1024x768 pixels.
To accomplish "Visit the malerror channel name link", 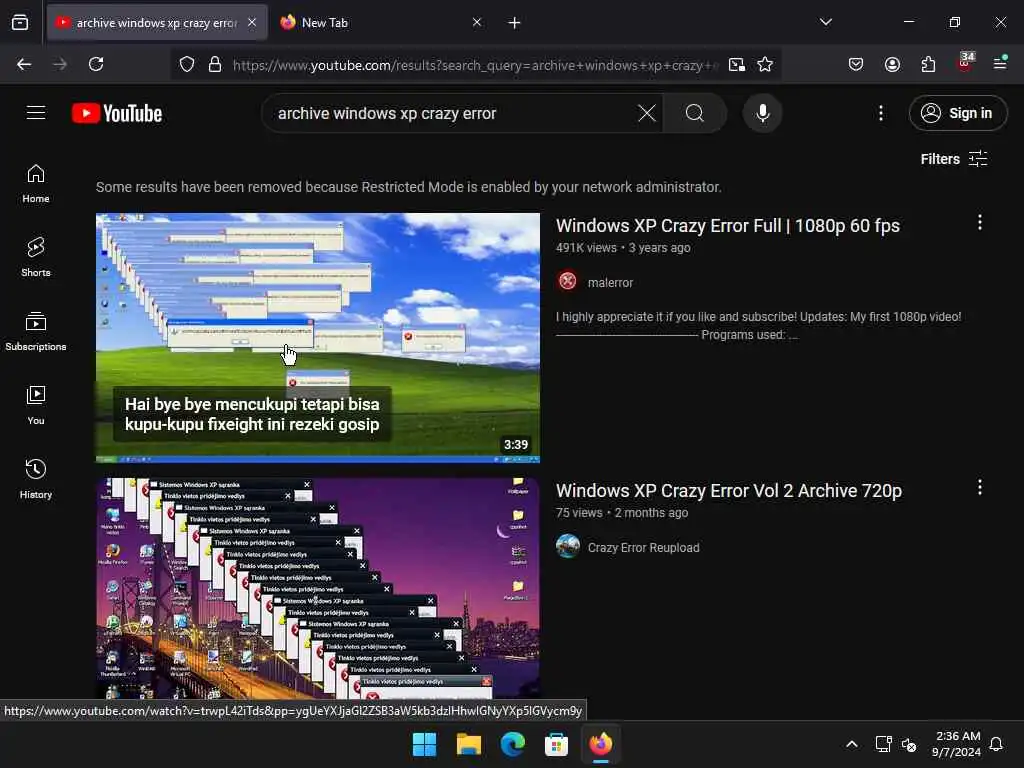I will pyautogui.click(x=610, y=283).
